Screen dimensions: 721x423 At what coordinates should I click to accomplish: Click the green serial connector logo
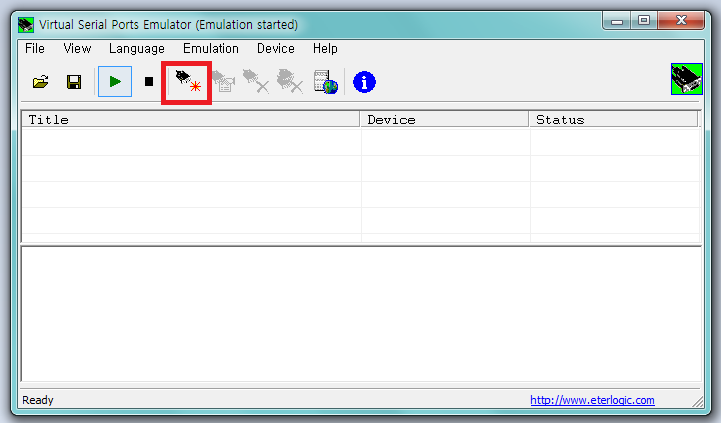[x=687, y=79]
